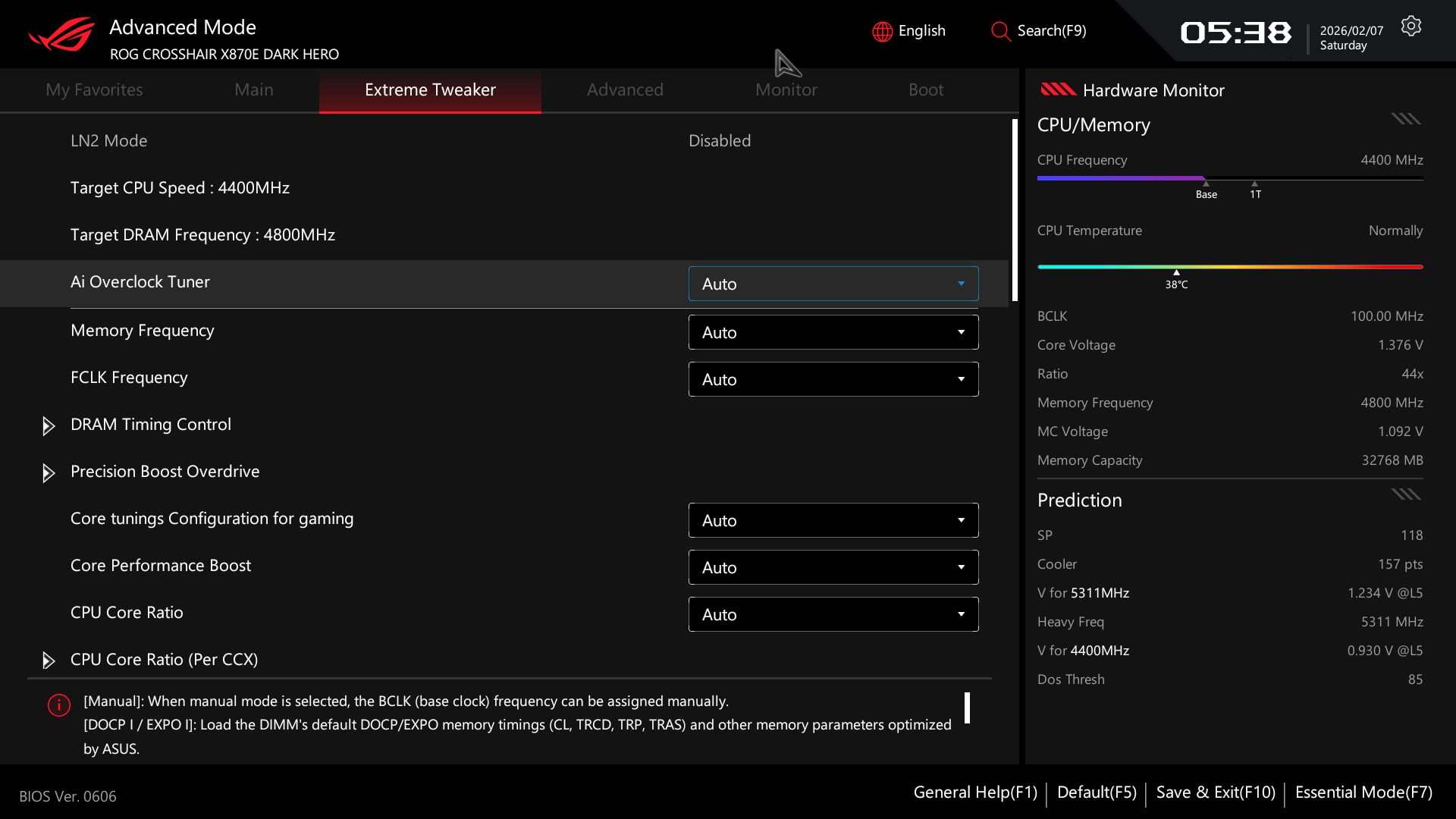The image size is (1456, 819).
Task: Expand the Precision Boost Overdrive submenu
Action: [165, 472]
